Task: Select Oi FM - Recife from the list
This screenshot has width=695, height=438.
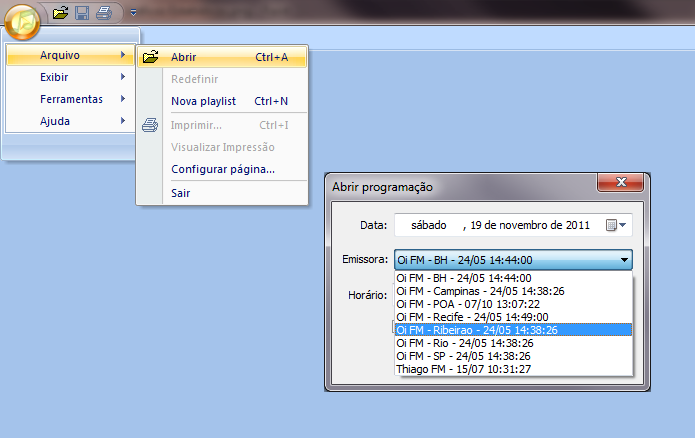Action: (513, 317)
